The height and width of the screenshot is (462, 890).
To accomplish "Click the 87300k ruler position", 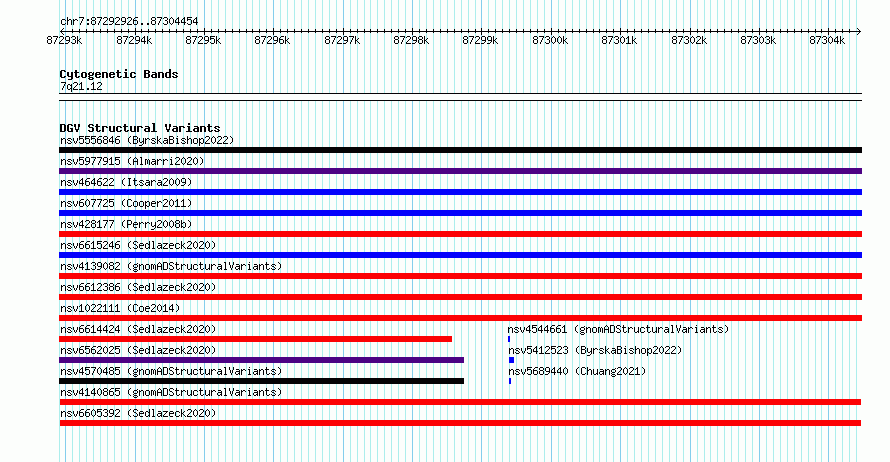I will click(550, 40).
